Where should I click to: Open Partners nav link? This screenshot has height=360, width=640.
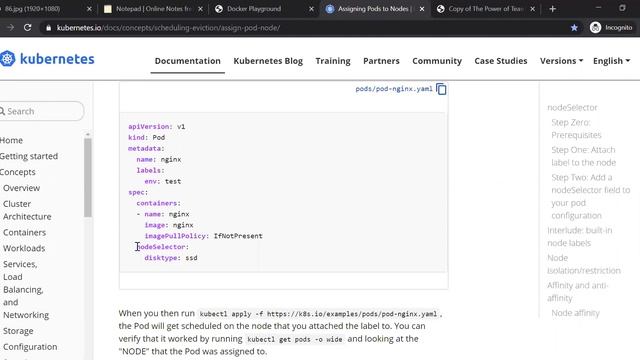[x=381, y=61]
